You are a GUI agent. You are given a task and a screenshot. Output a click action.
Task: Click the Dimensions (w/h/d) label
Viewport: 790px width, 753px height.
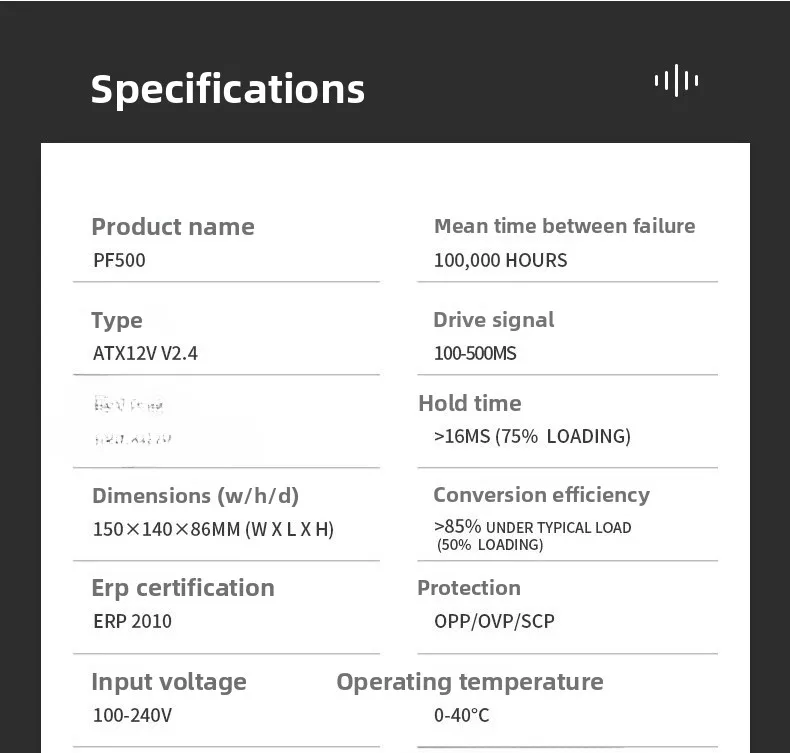click(195, 496)
